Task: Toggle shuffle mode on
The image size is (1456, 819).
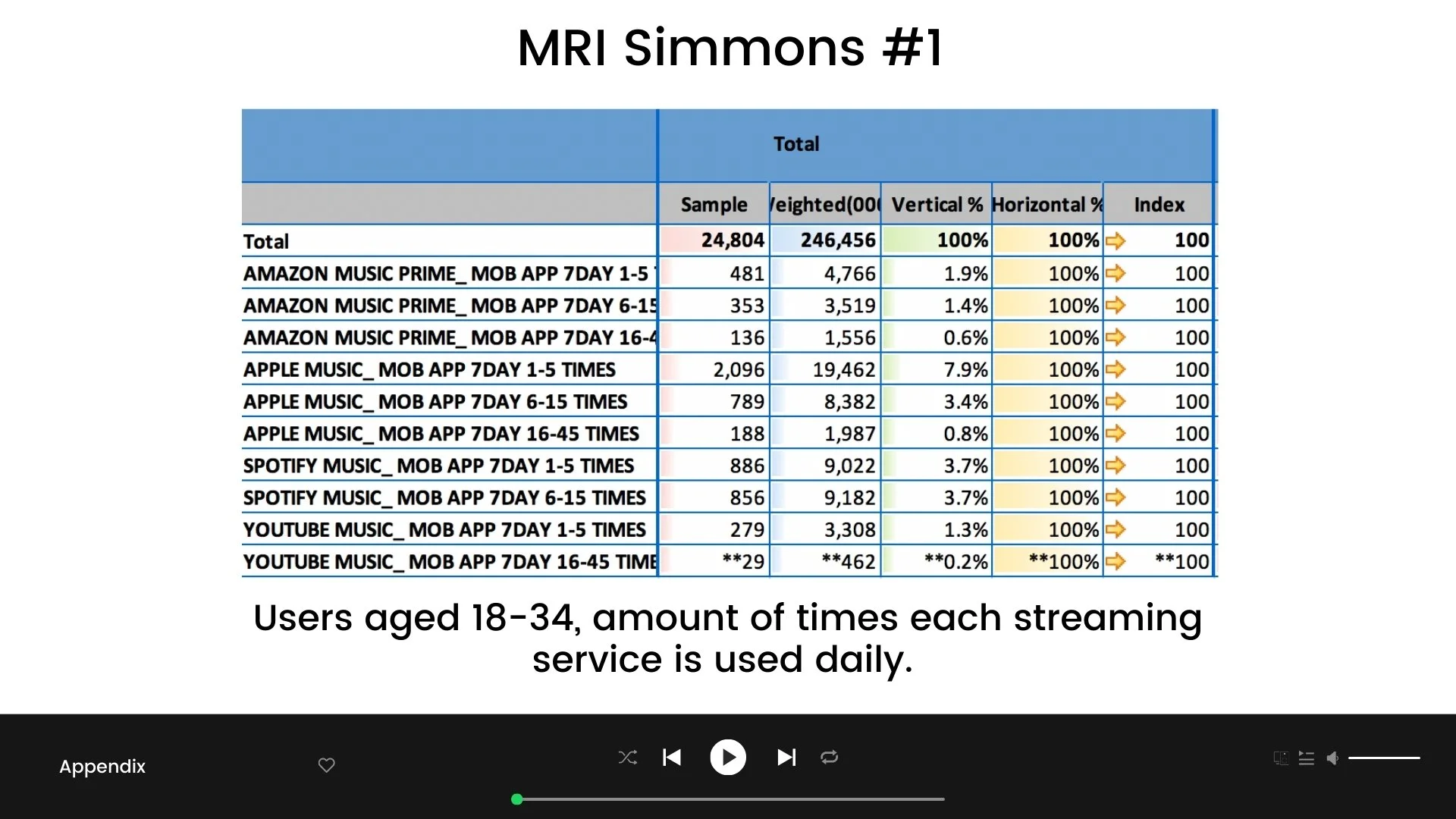Action: [628, 758]
